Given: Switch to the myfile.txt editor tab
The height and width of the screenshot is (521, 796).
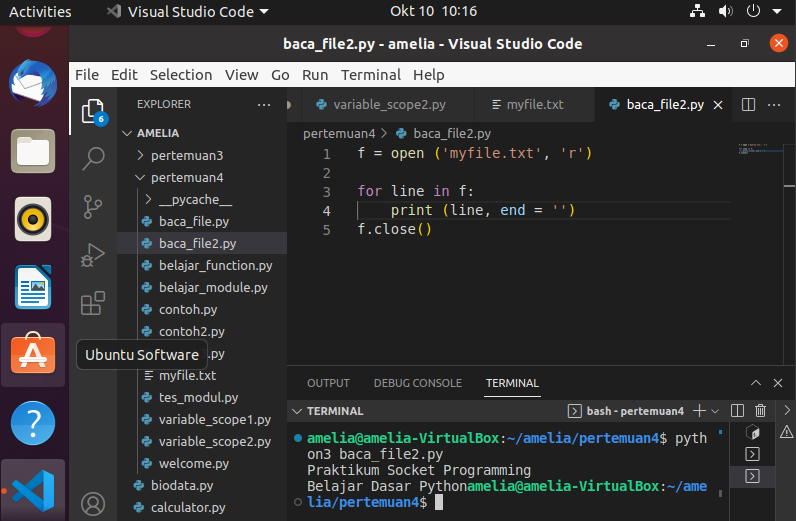Looking at the screenshot, I should pyautogui.click(x=535, y=105).
